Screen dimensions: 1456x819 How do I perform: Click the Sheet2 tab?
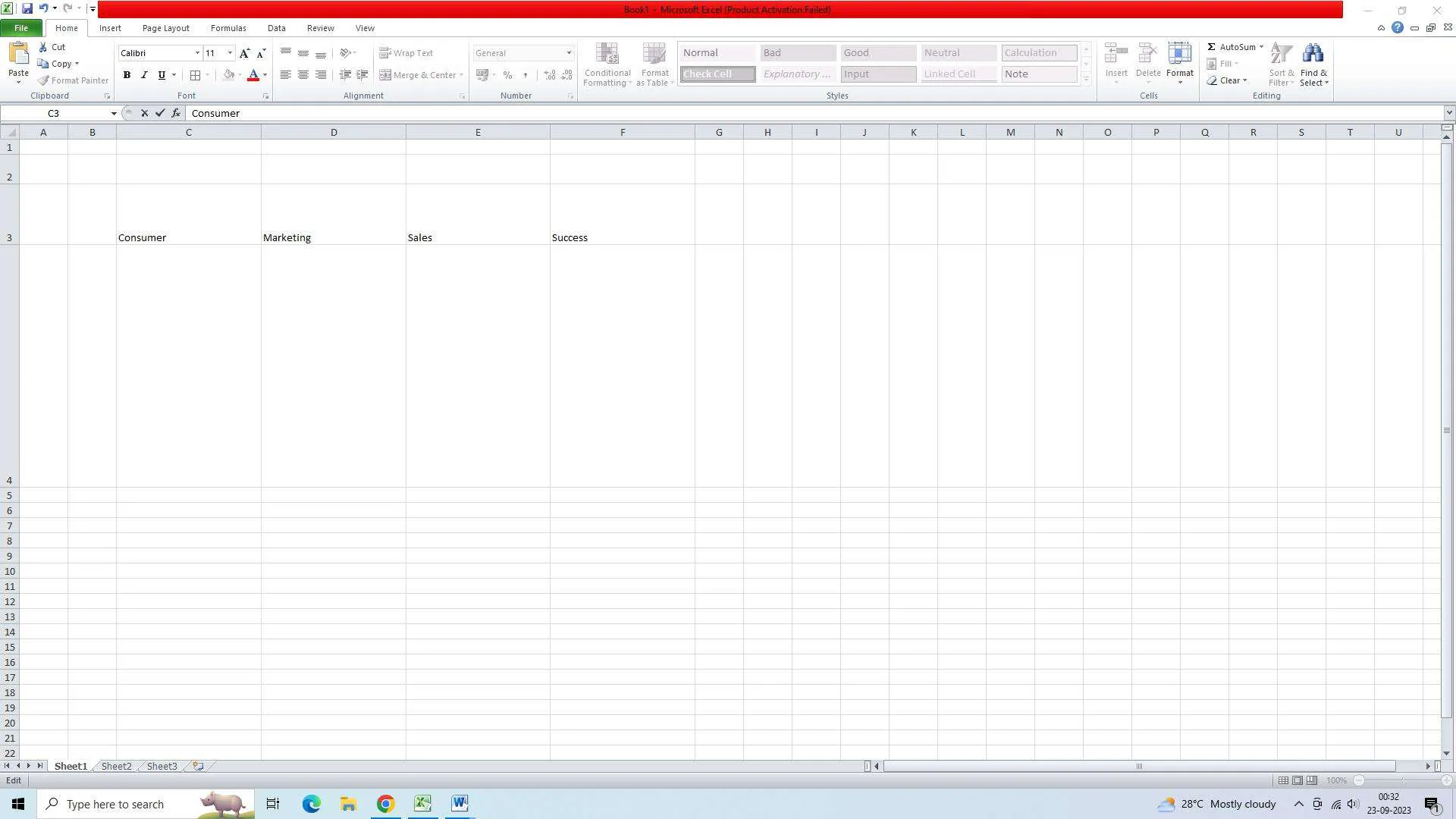coord(116,766)
